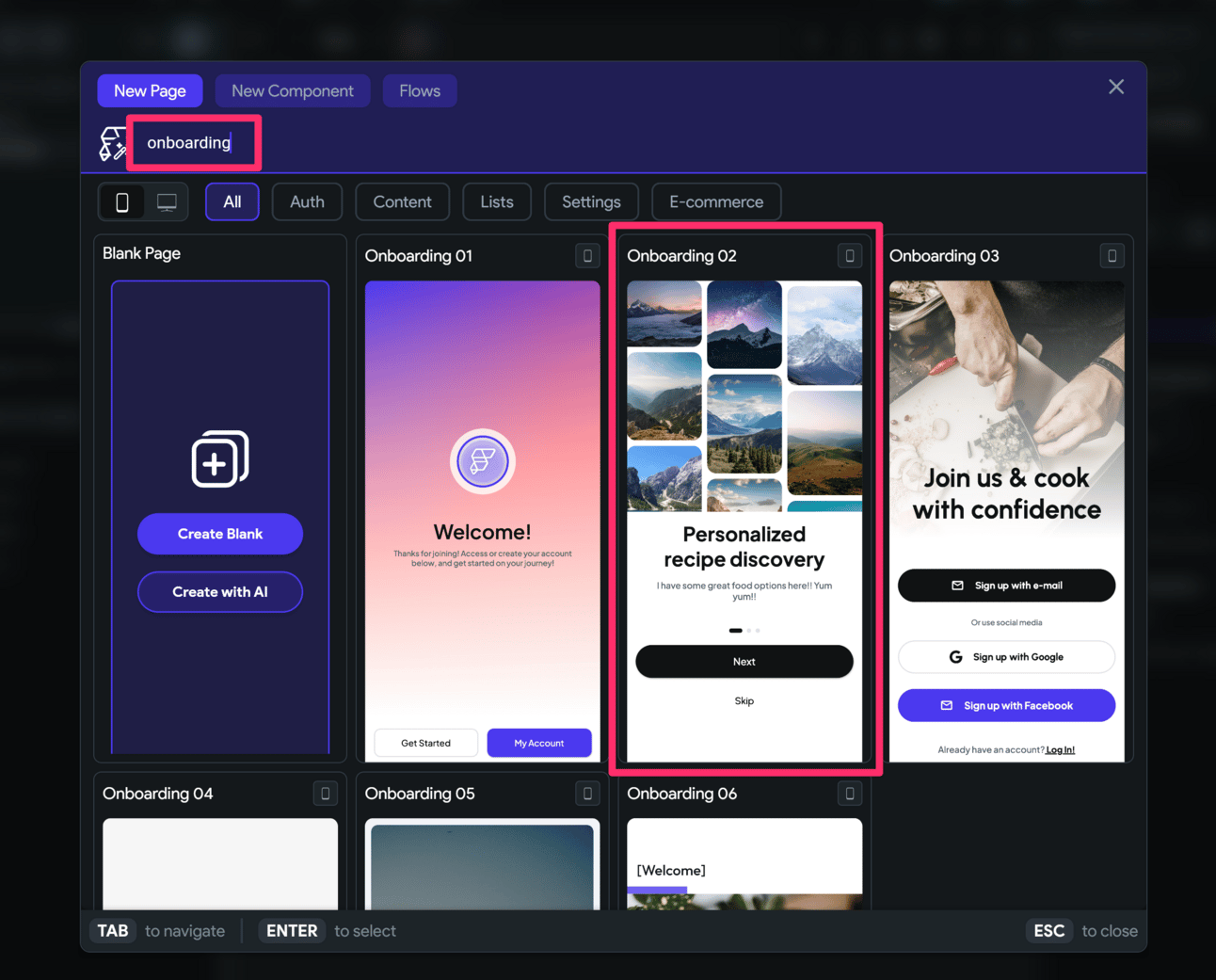Open the New Component tab
Screen dimensions: 1216x980
pyautogui.click(x=293, y=90)
